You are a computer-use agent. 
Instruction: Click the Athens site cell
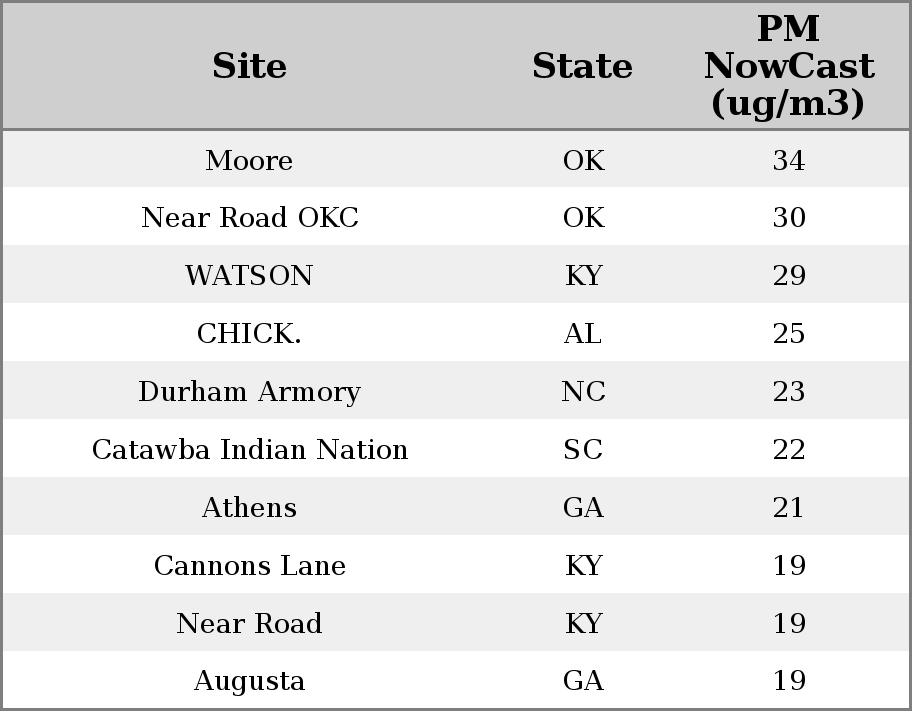click(249, 508)
